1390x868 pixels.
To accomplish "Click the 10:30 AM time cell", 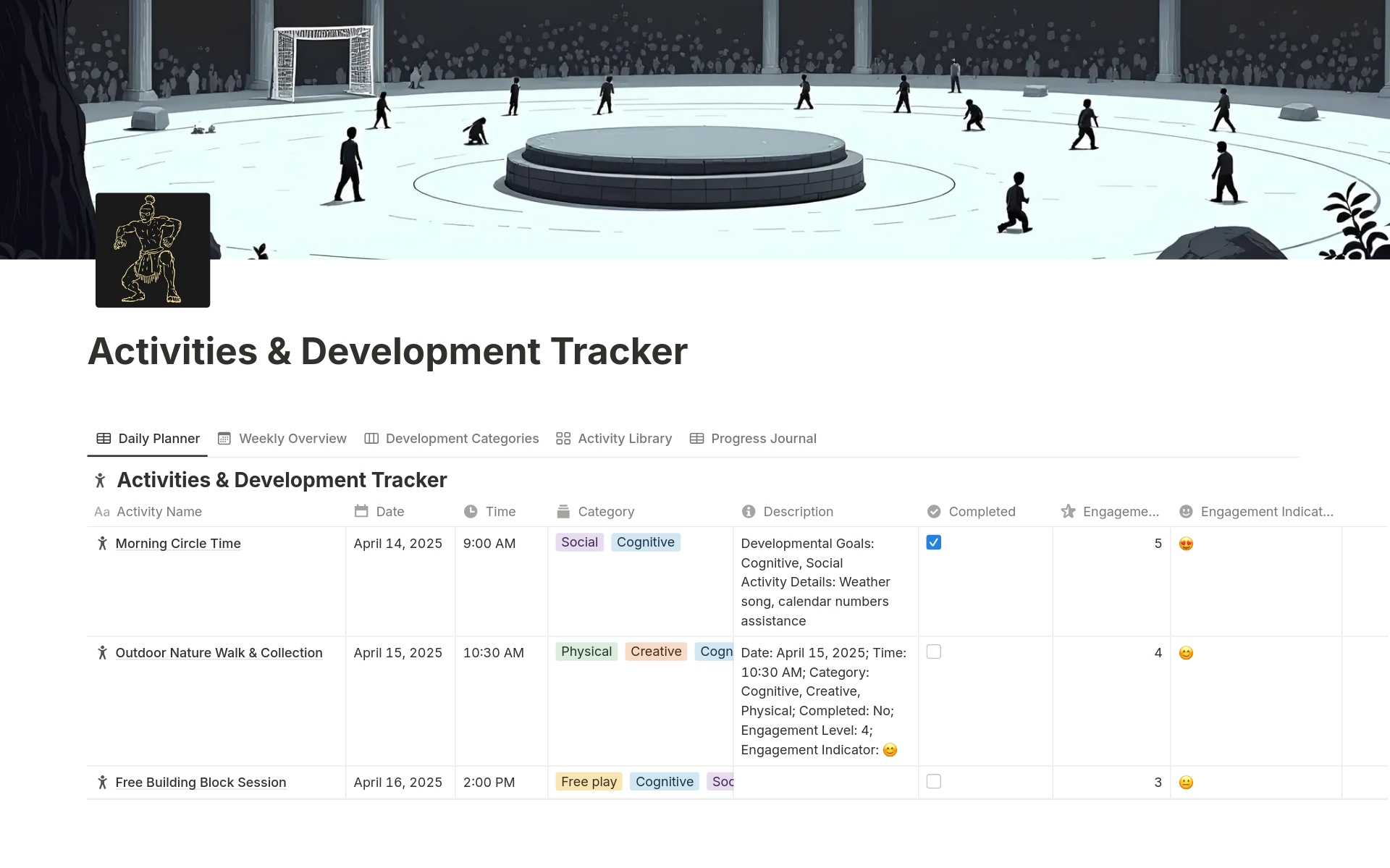I will 501,701.
